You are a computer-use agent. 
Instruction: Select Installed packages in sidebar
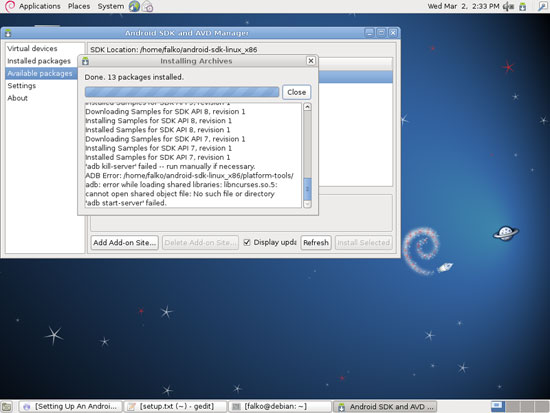(39, 61)
